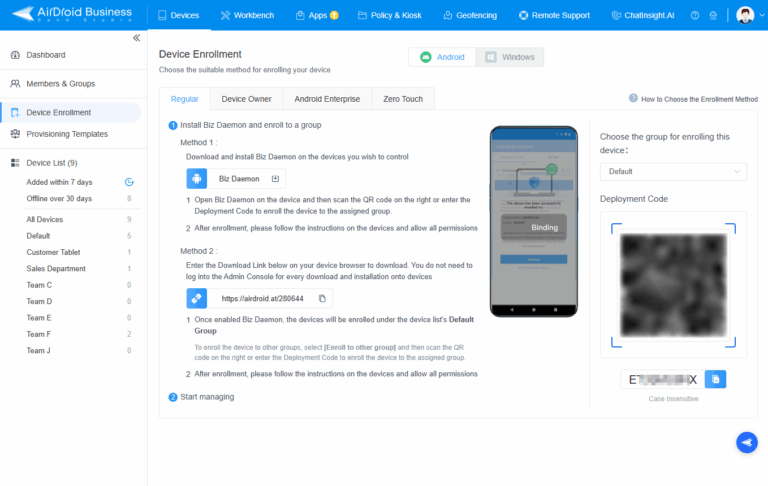Download Biz Daemon via download icon

point(275,179)
